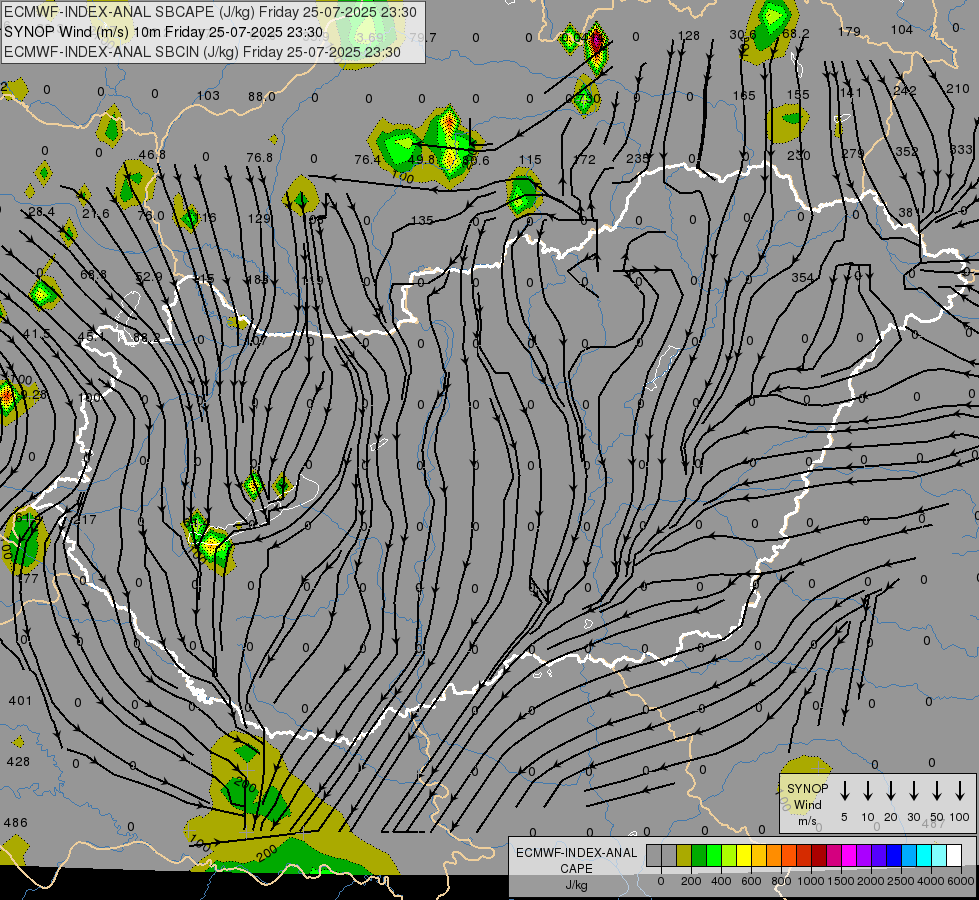
Task: Click the wind arrow above 10 m/s
Action: coord(868,791)
